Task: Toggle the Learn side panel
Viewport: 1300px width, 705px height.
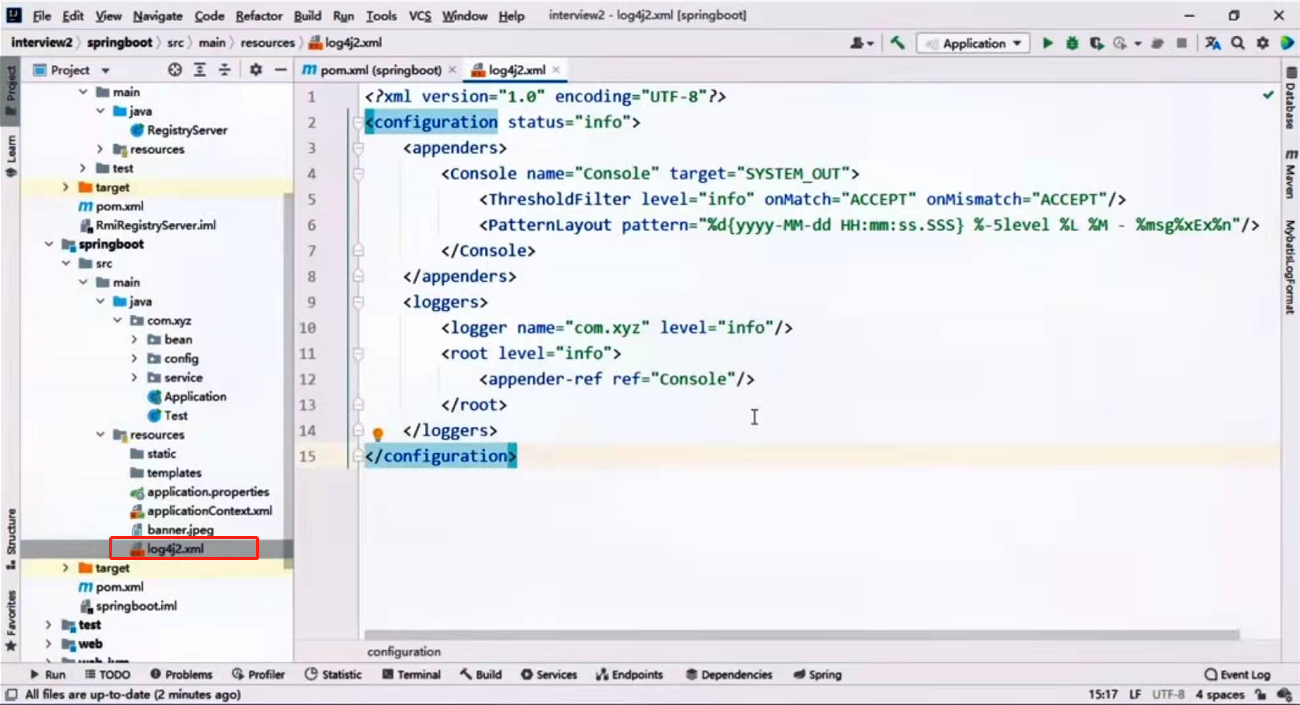Action: coord(11,155)
